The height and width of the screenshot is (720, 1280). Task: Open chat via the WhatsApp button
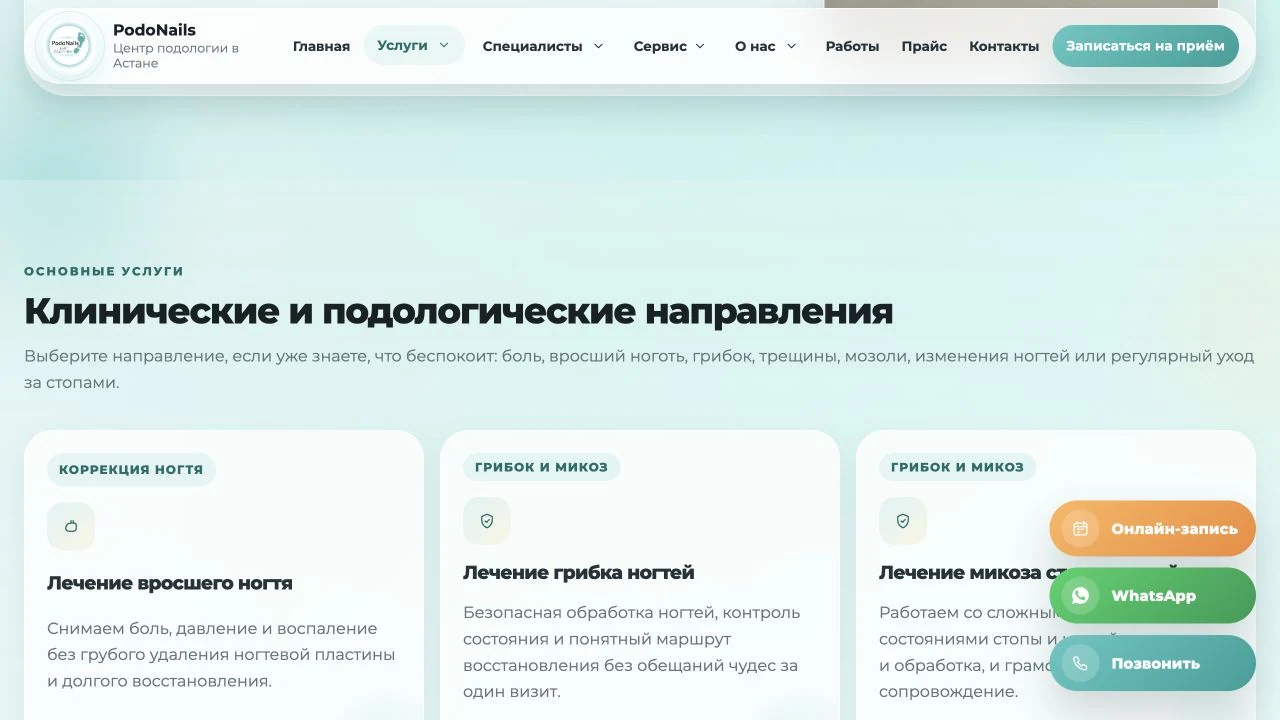1152,596
